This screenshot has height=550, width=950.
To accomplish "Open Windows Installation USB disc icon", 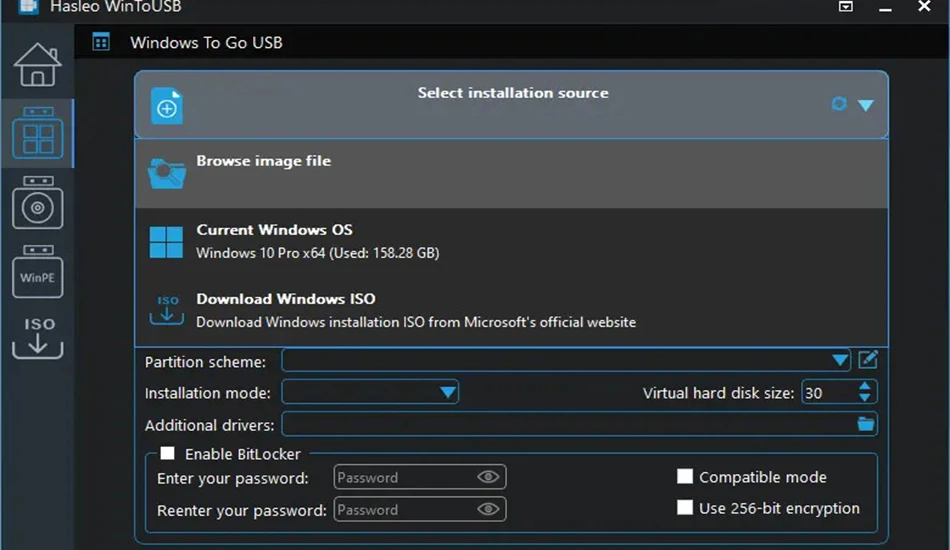I will (x=38, y=202).
